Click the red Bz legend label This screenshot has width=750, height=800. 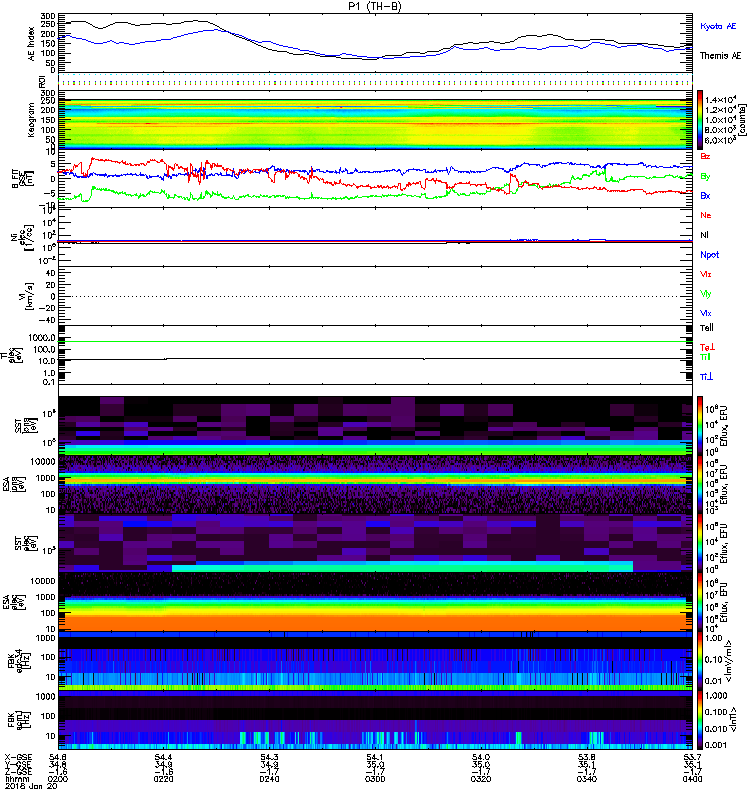(705, 156)
